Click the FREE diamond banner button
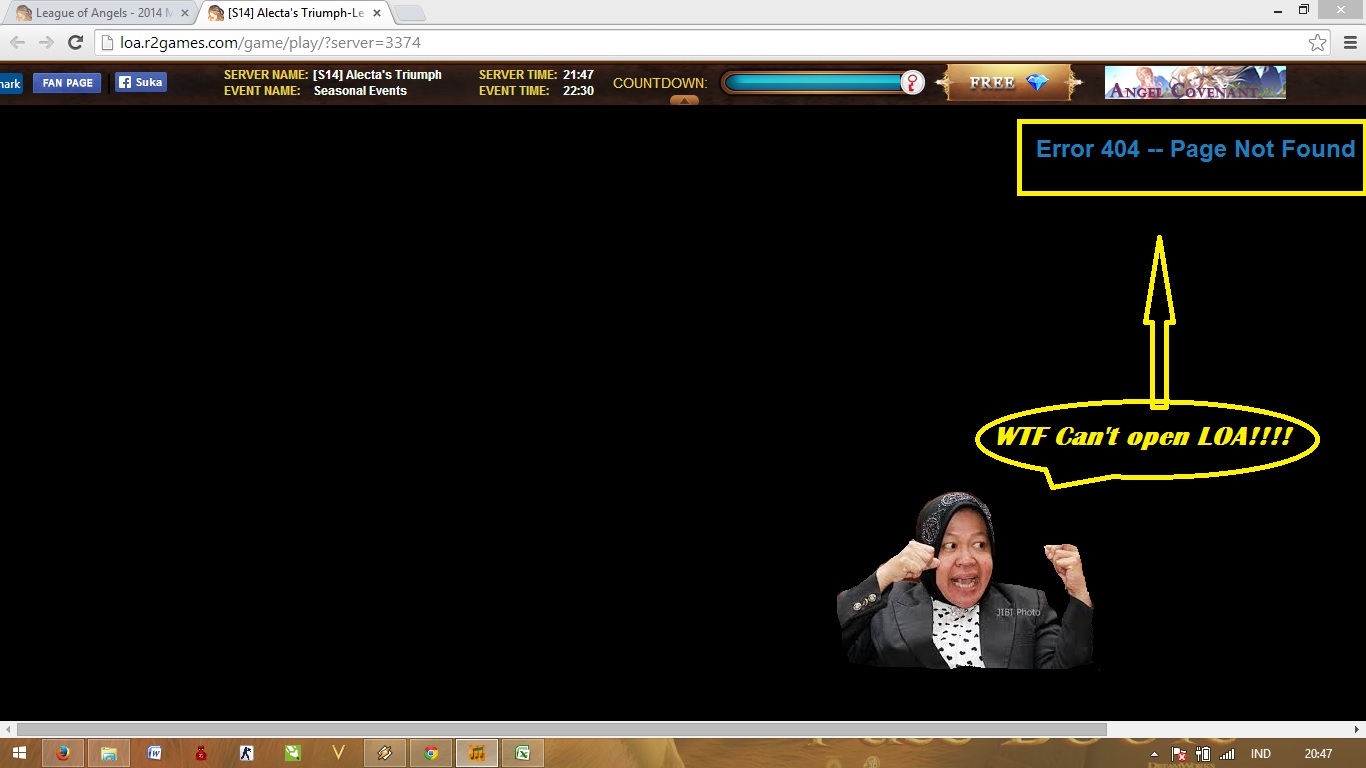Screen dimensions: 1366x768 pyautogui.click(x=1008, y=83)
